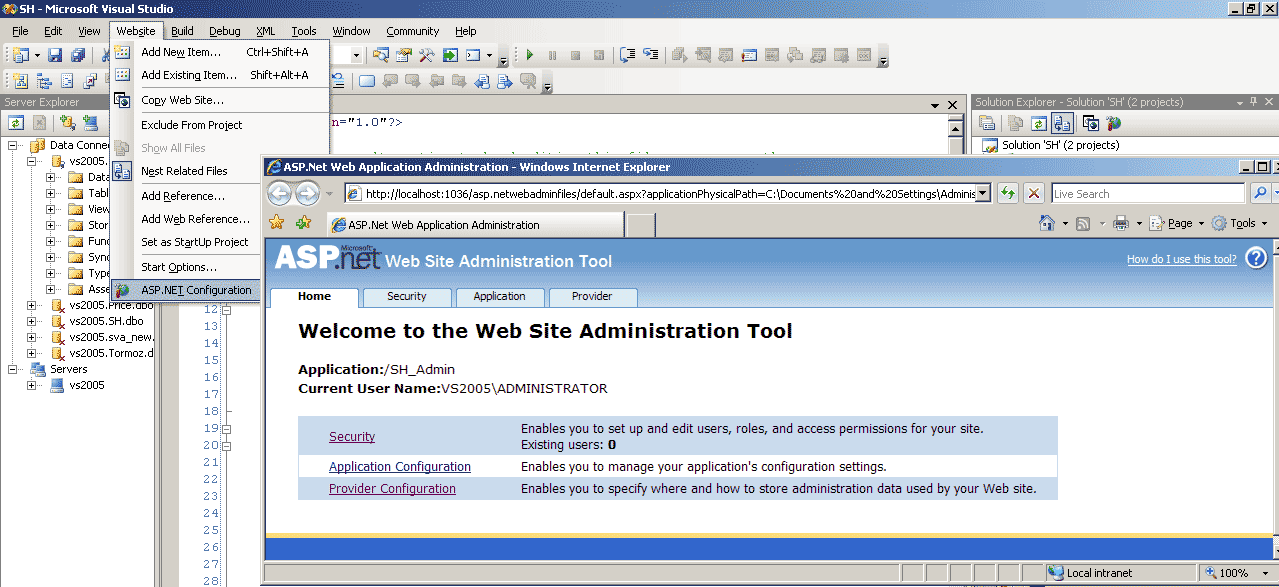Open New Project dropdown arrow in toolbar

[x=37, y=55]
